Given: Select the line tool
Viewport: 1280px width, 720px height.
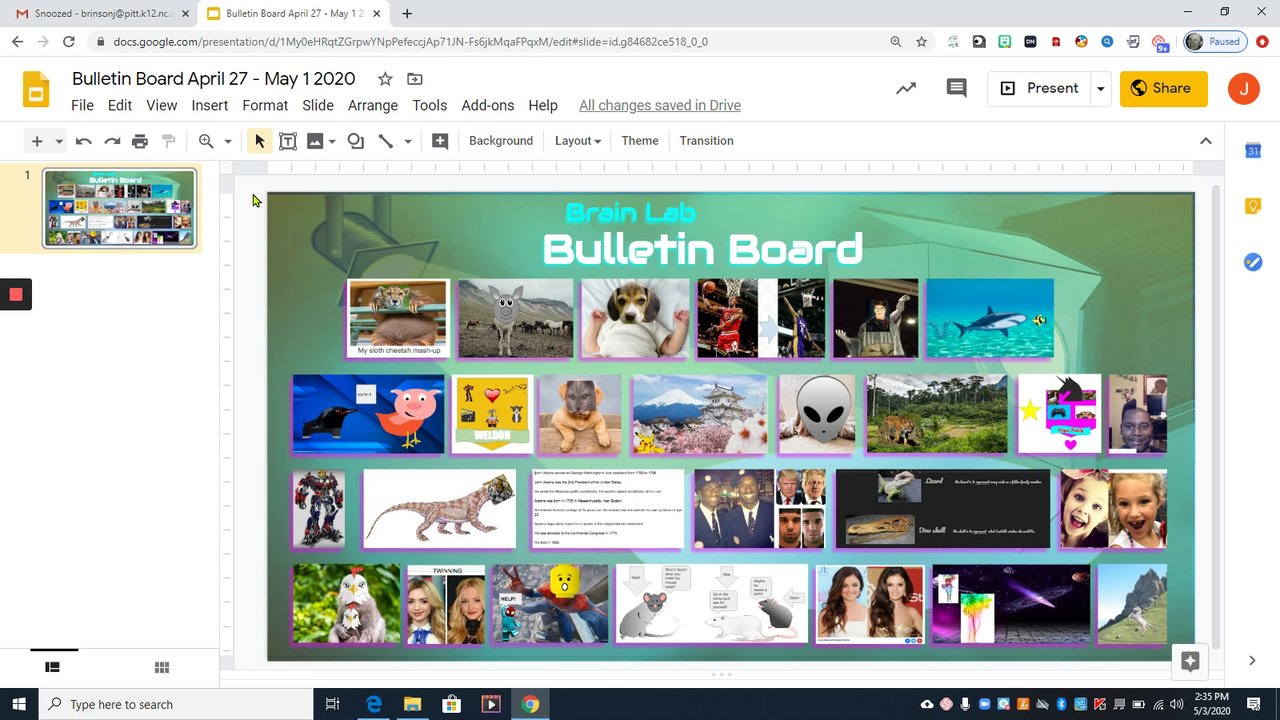Looking at the screenshot, I should pos(386,141).
